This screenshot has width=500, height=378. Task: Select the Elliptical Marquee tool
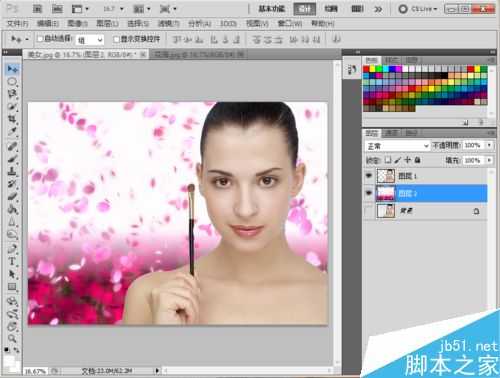12,82
